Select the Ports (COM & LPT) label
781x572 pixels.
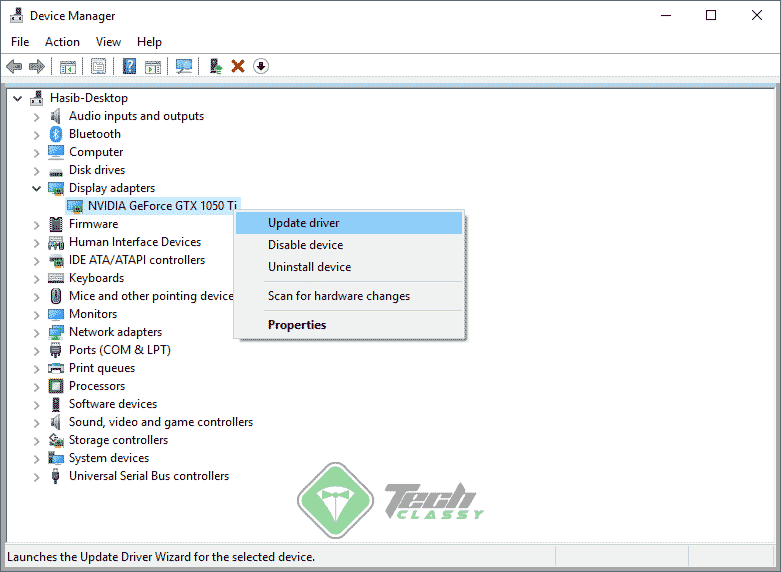pos(120,350)
